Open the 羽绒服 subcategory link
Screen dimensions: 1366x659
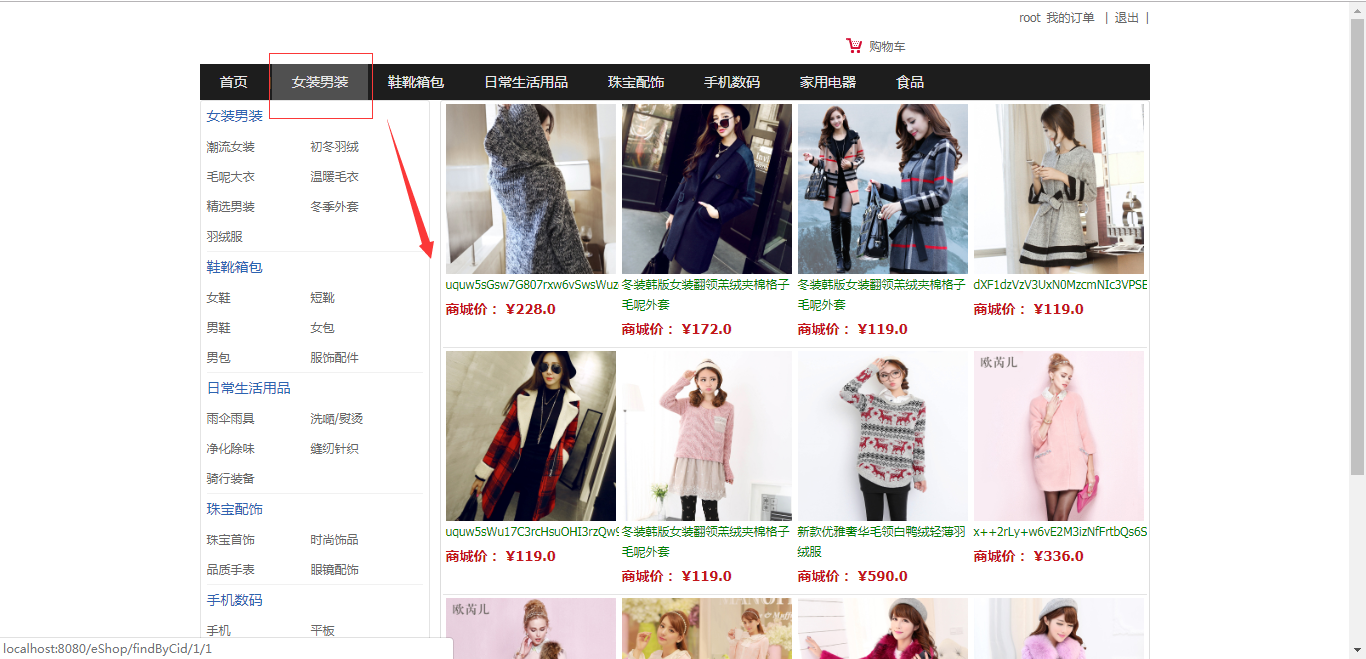(225, 237)
